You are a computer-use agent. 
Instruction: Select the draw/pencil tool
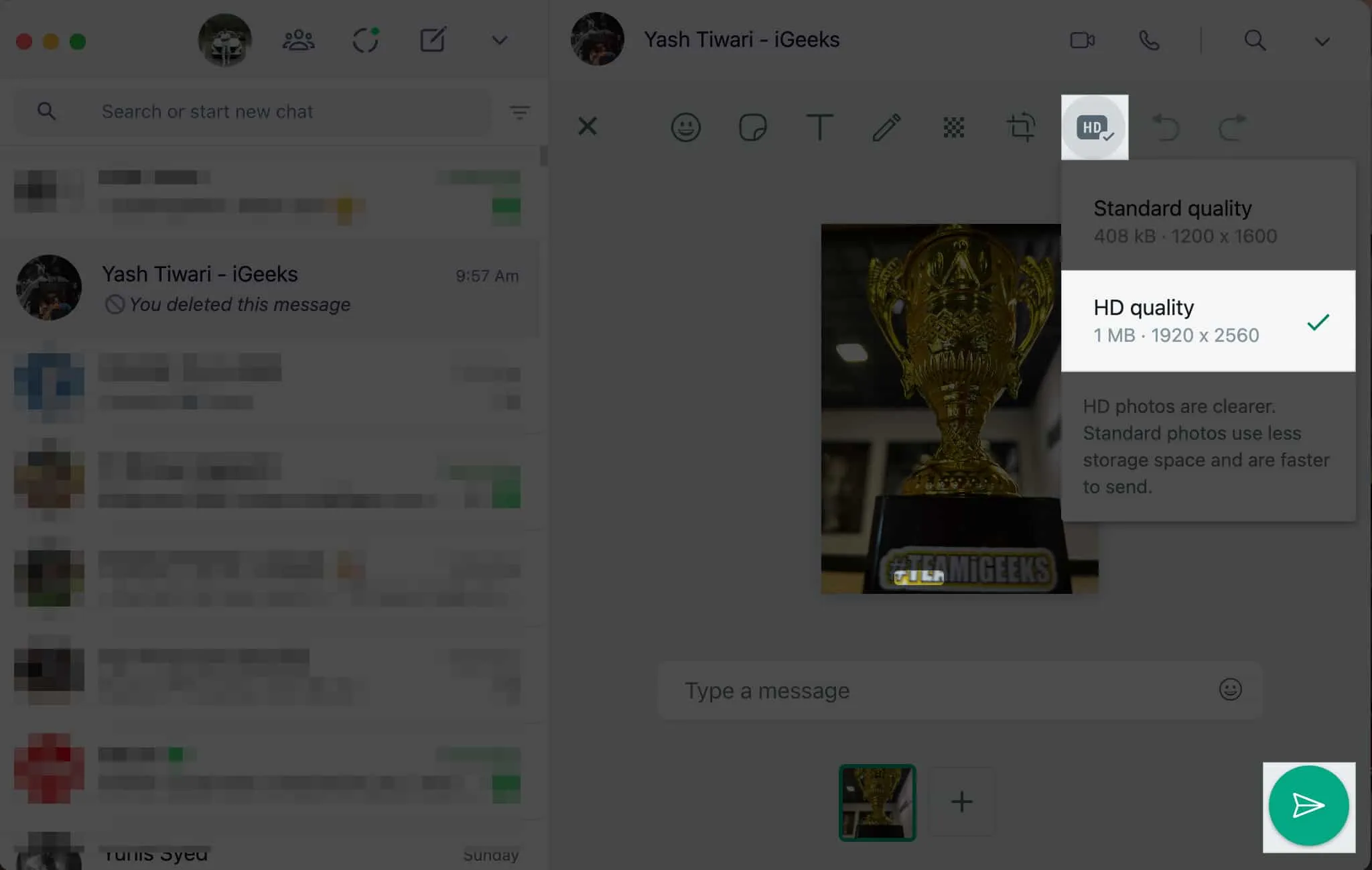[x=886, y=127]
